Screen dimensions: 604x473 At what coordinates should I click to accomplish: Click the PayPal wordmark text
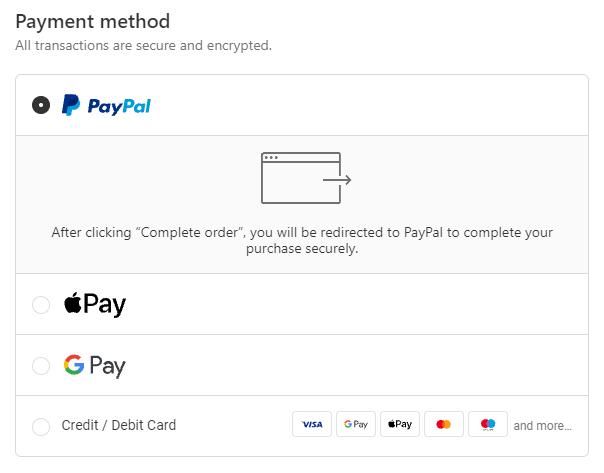[118, 106]
